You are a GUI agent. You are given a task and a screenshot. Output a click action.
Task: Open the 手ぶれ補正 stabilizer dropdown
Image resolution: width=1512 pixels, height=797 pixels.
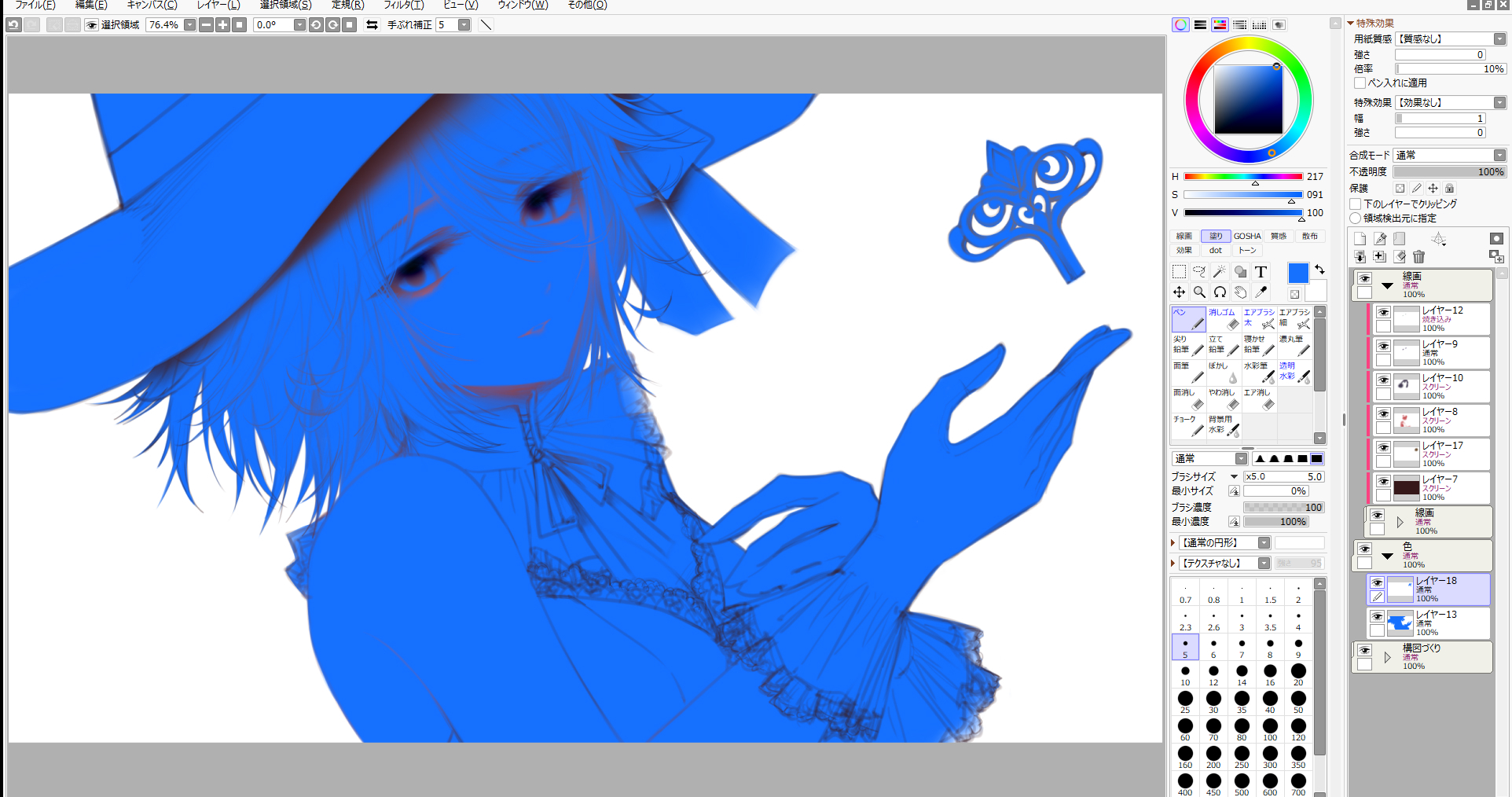click(464, 25)
